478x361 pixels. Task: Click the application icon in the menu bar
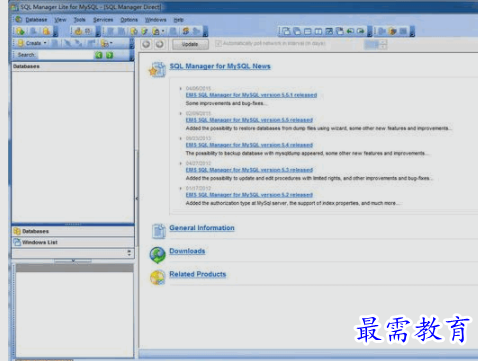coord(19,19)
